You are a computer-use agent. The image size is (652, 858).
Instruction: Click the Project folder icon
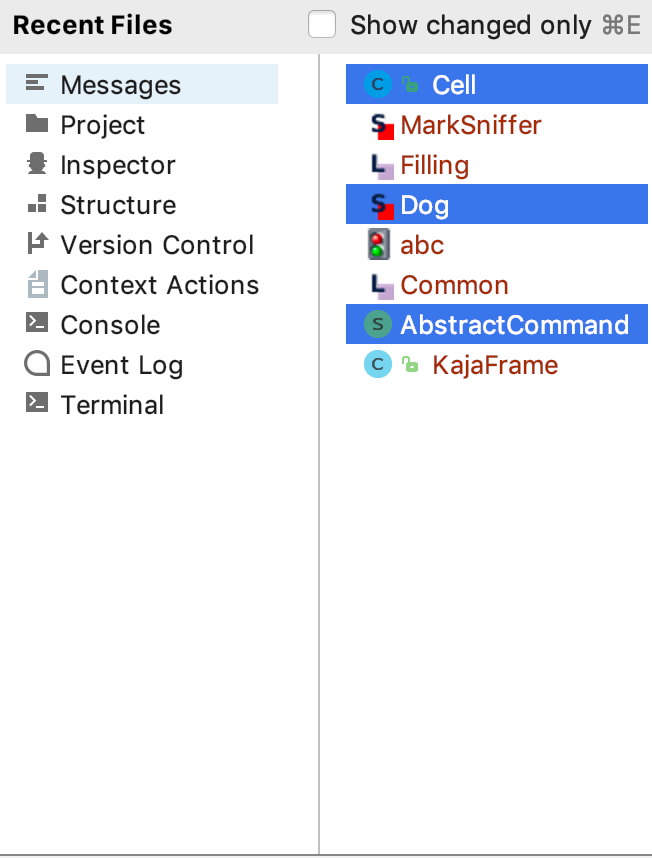click(x=32, y=125)
